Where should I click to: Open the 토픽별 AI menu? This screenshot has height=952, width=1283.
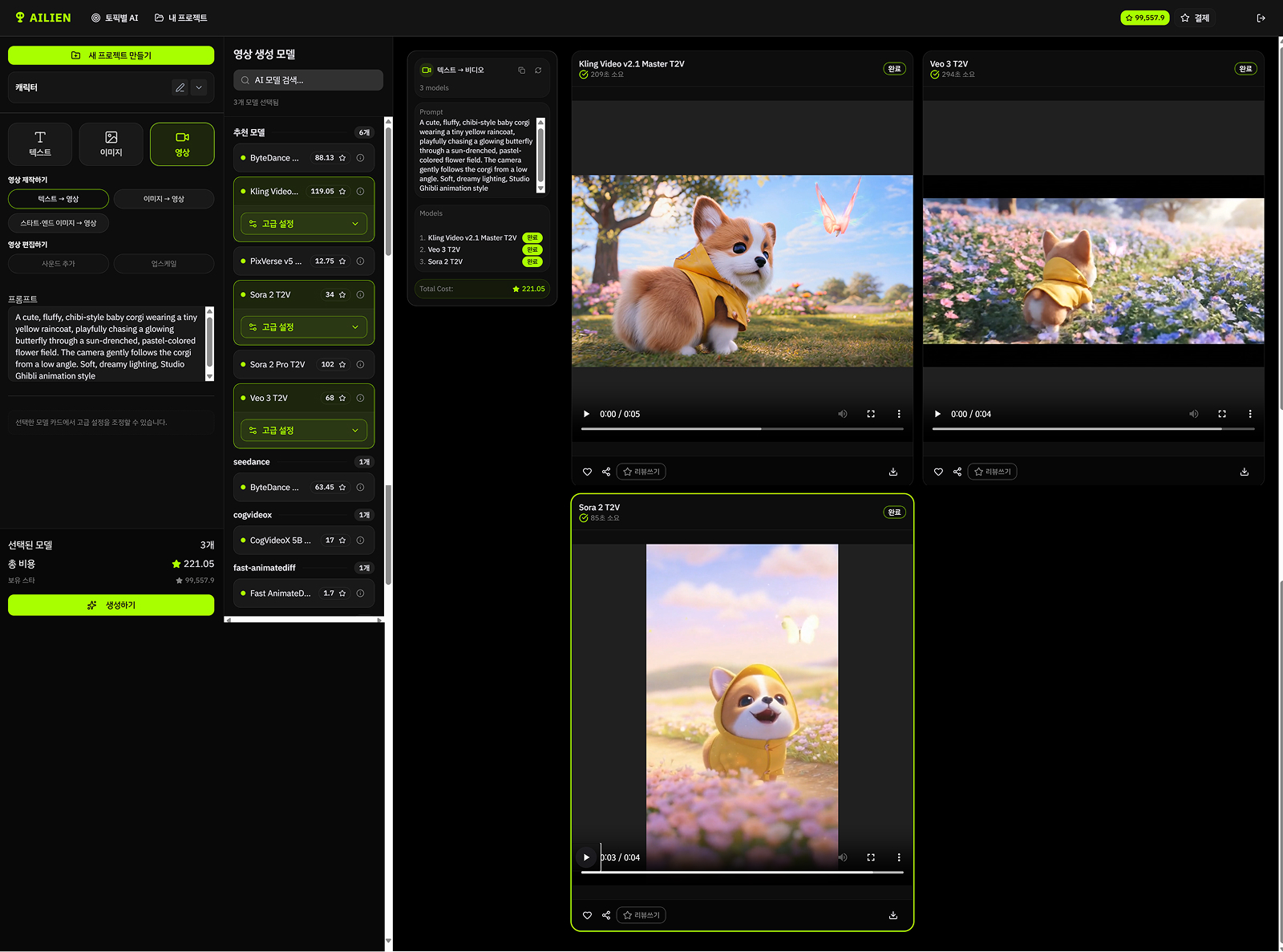(115, 18)
